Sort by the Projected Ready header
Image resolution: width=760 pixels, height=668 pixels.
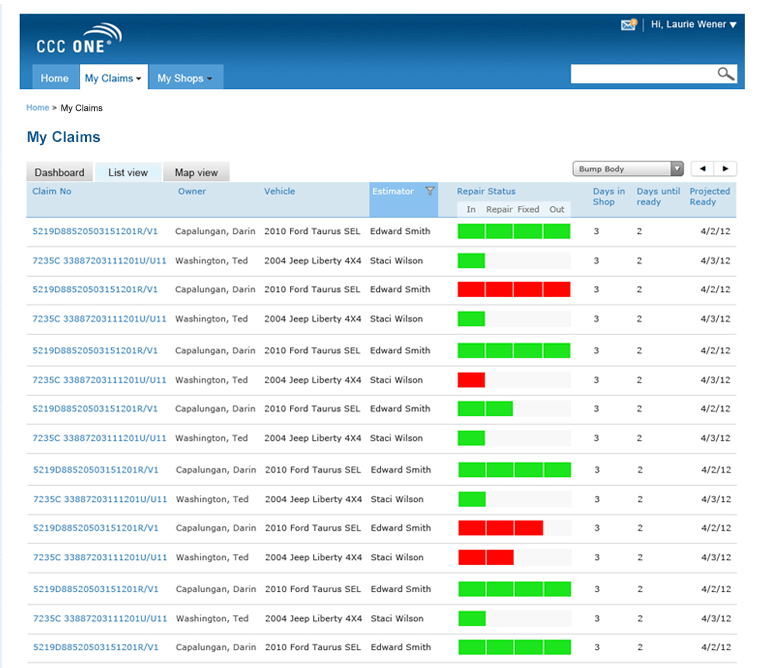tap(710, 196)
